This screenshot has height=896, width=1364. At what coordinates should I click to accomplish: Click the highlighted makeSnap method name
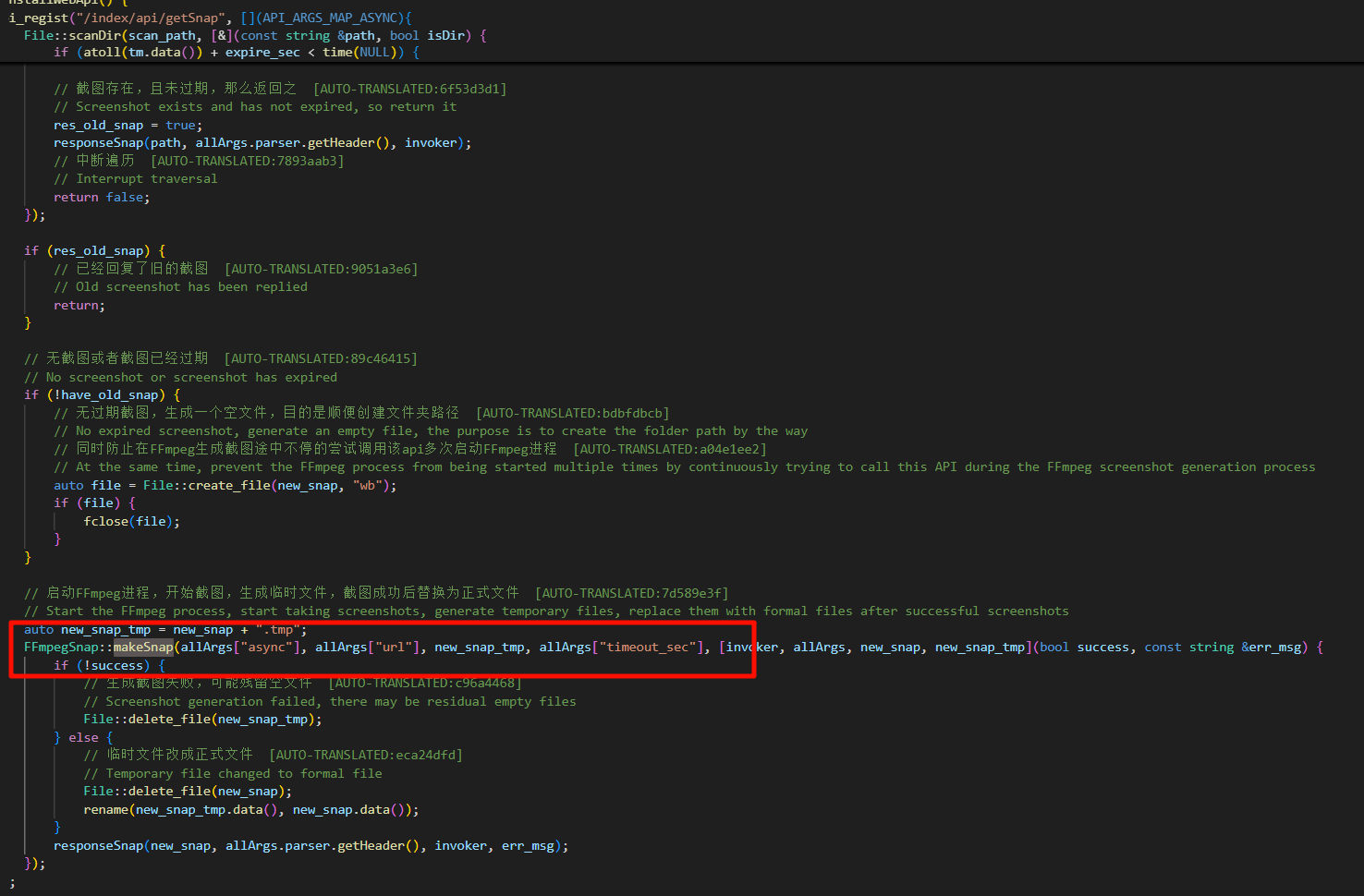[143, 647]
